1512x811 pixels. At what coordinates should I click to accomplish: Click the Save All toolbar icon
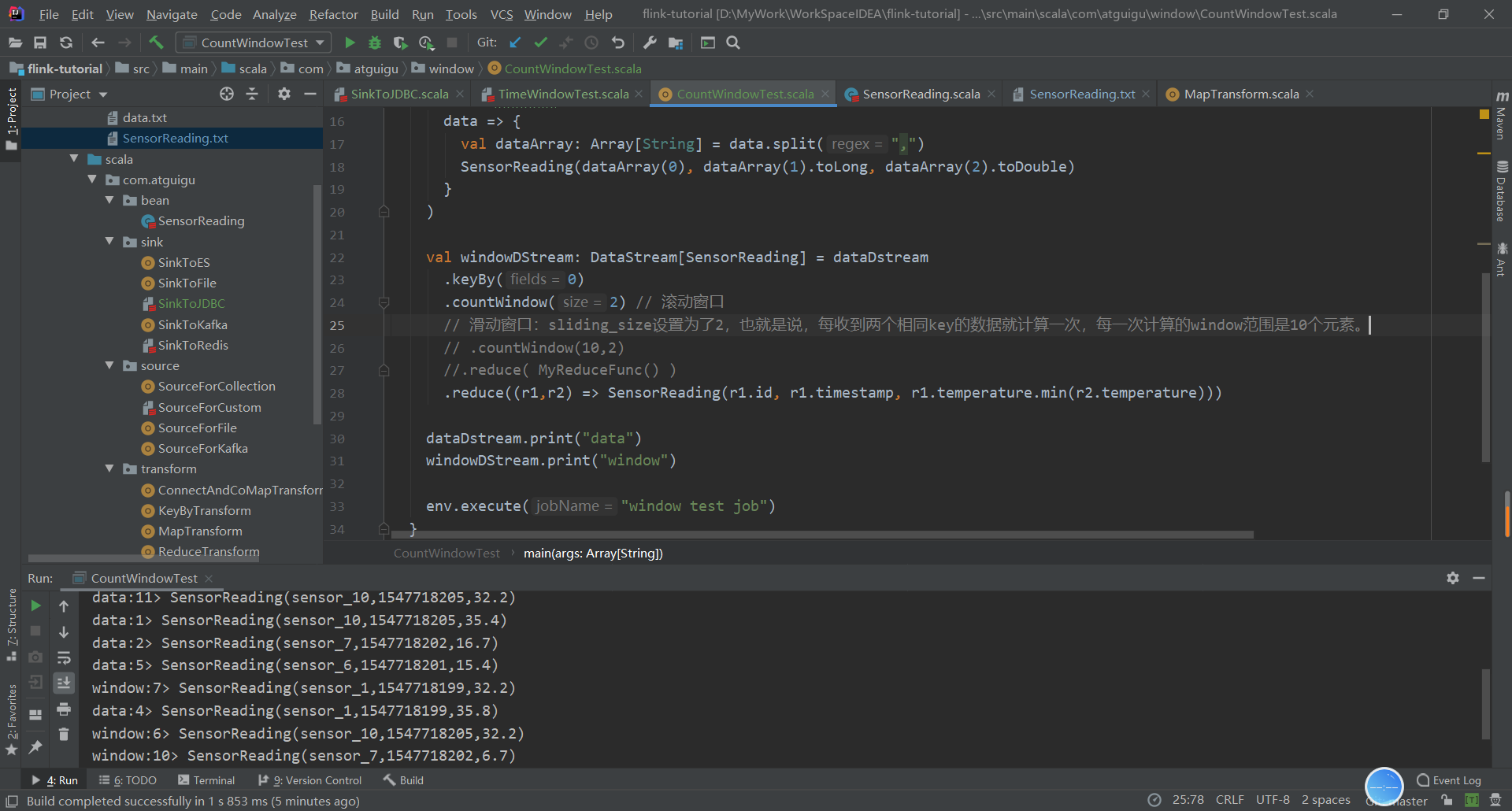click(40, 43)
